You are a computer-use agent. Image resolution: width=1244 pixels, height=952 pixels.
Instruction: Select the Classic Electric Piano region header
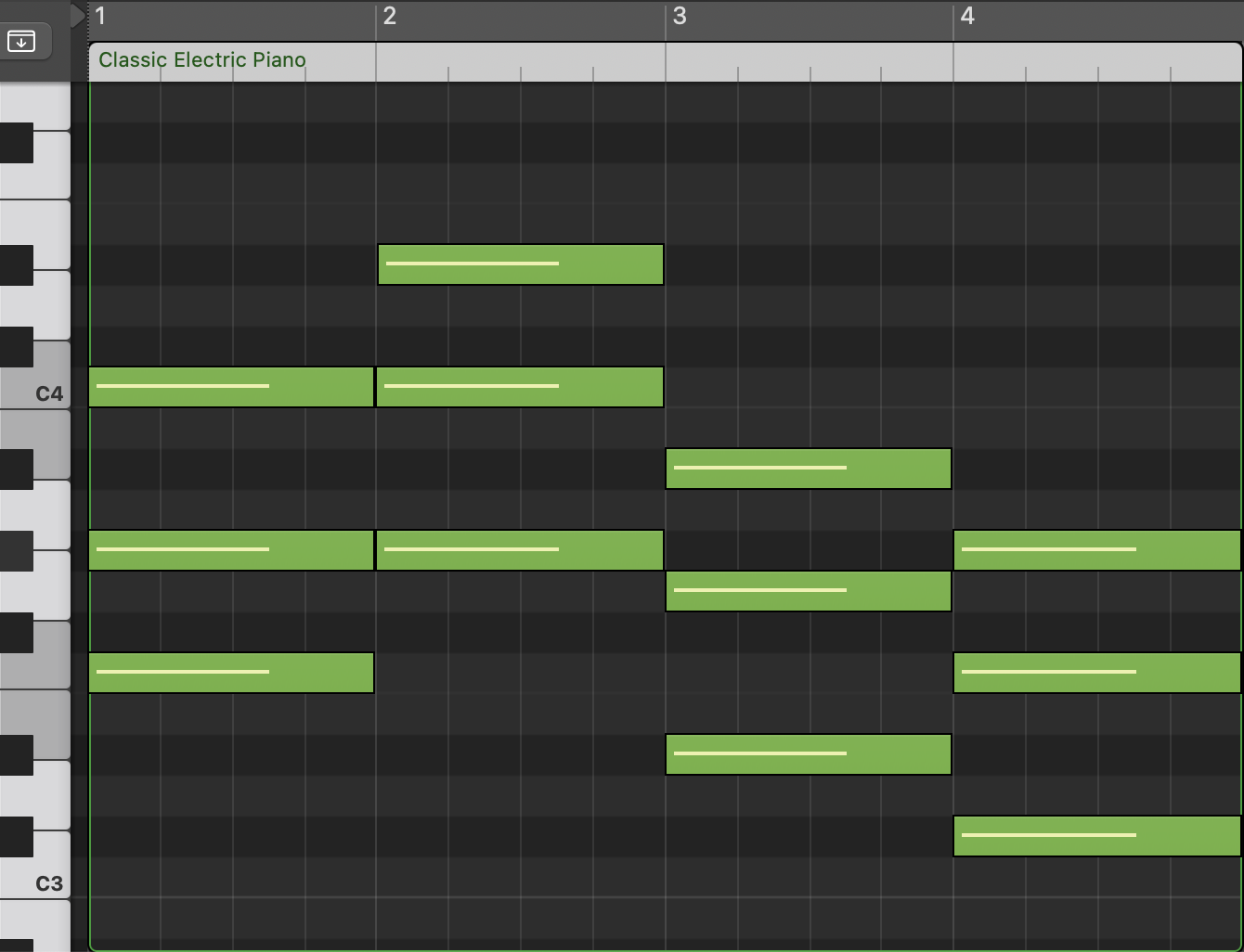tap(201, 60)
